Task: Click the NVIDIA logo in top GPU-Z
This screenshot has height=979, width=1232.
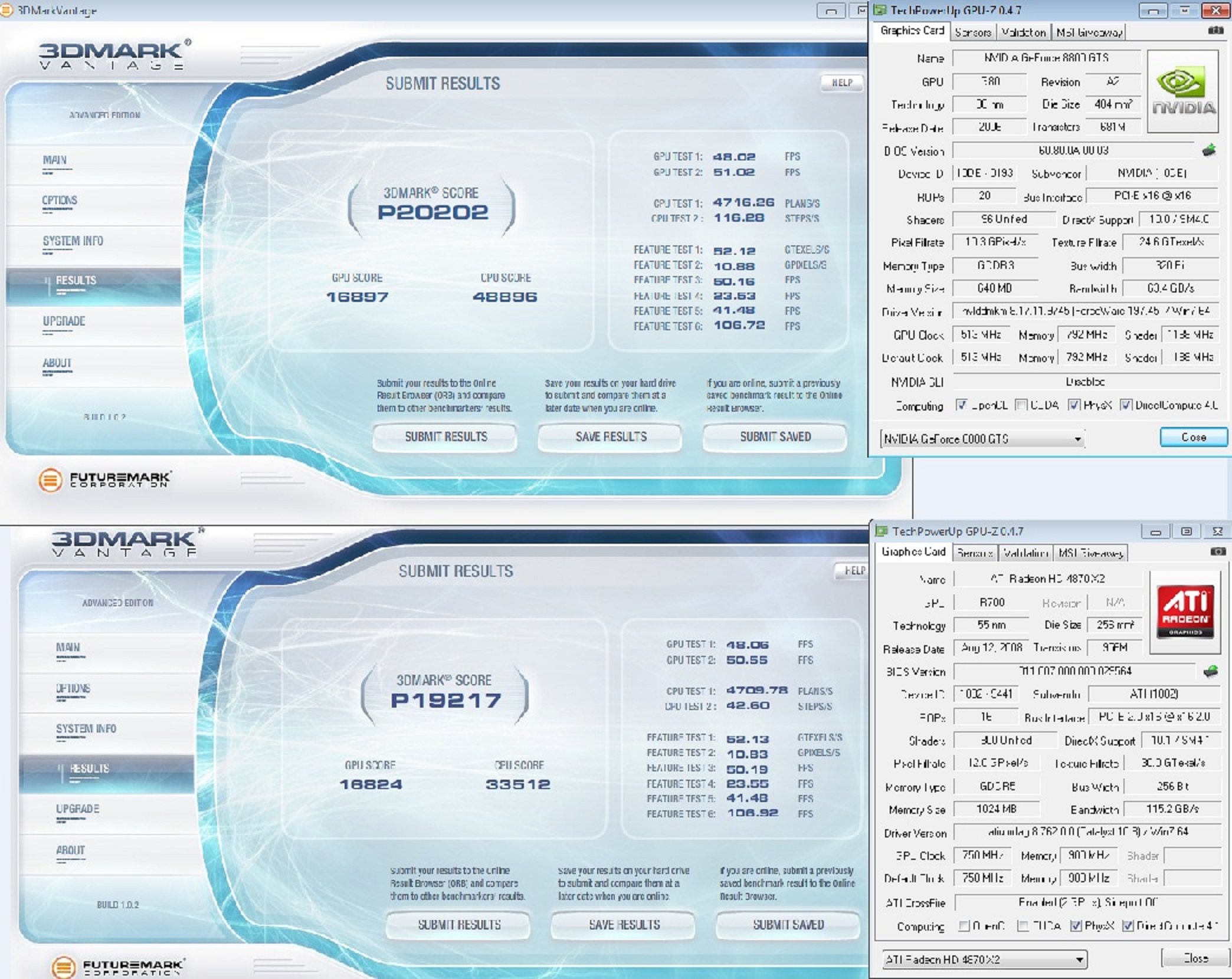Action: pyautogui.click(x=1182, y=91)
